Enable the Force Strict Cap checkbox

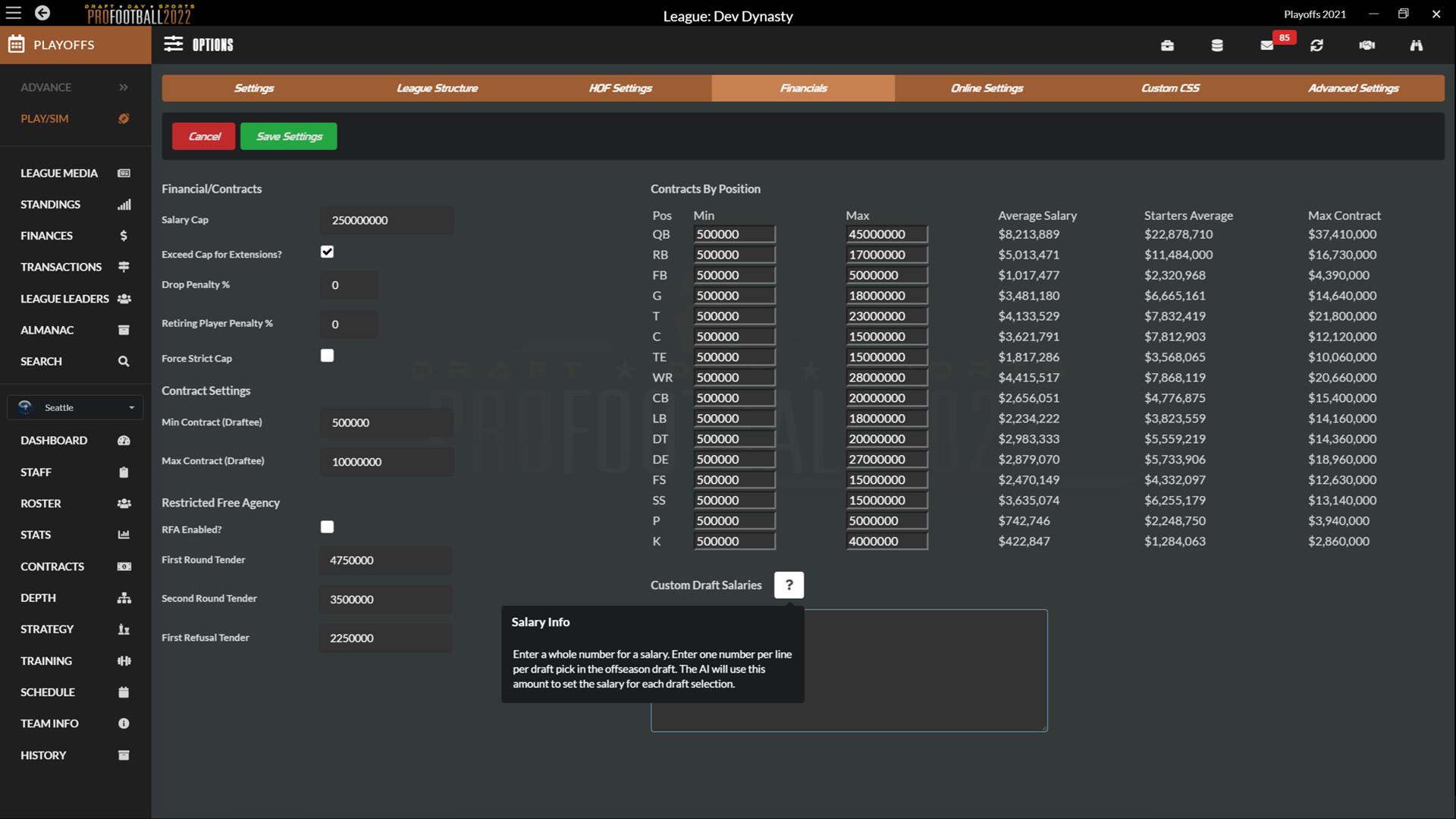327,355
